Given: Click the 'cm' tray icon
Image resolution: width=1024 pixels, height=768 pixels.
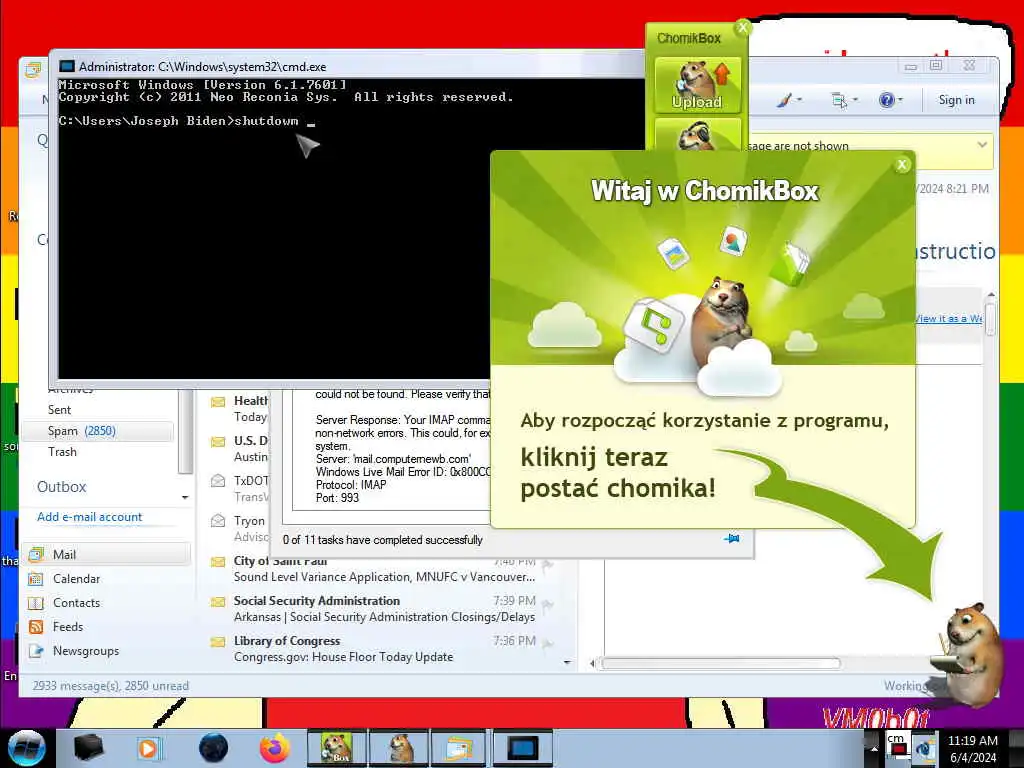Looking at the screenshot, I should [897, 744].
